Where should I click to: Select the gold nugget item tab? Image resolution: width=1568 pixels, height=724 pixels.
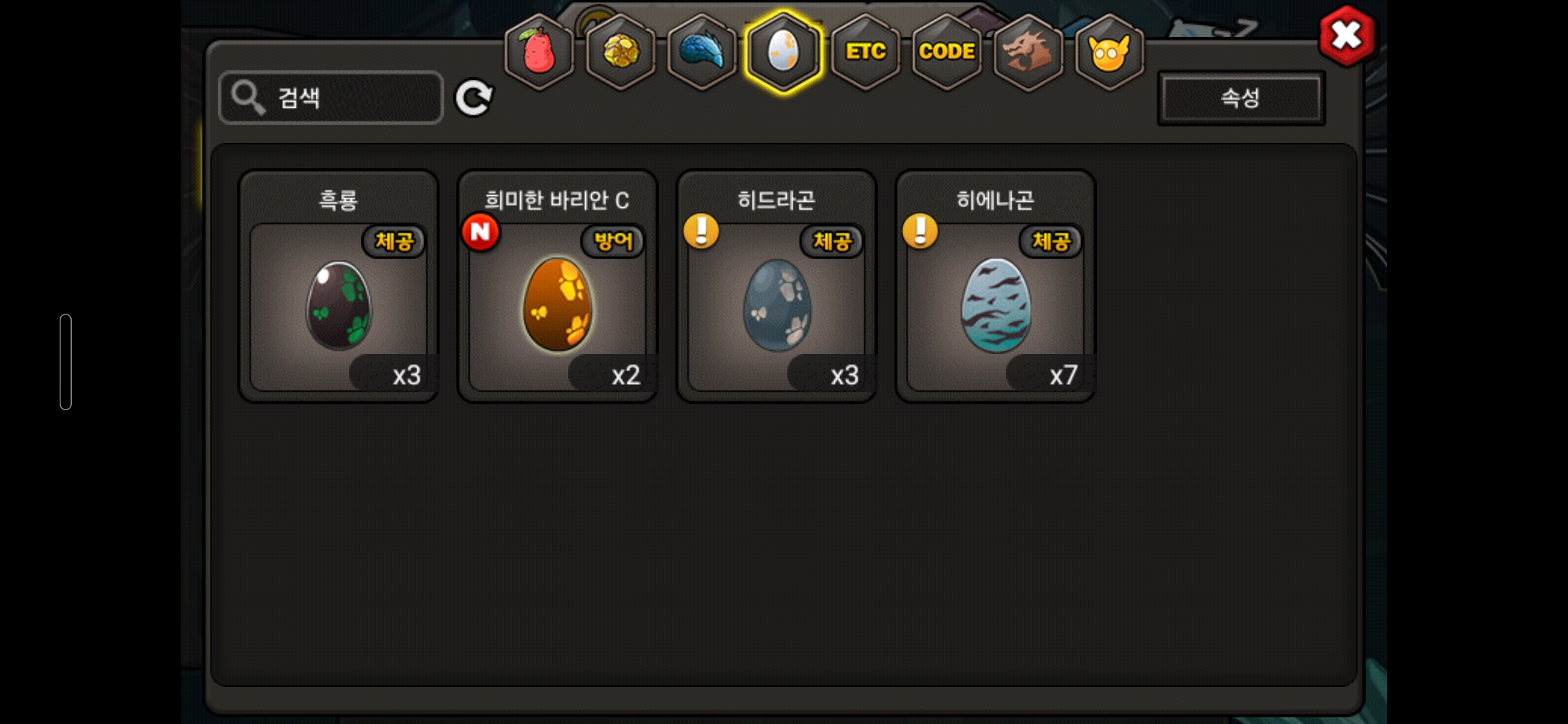click(620, 52)
